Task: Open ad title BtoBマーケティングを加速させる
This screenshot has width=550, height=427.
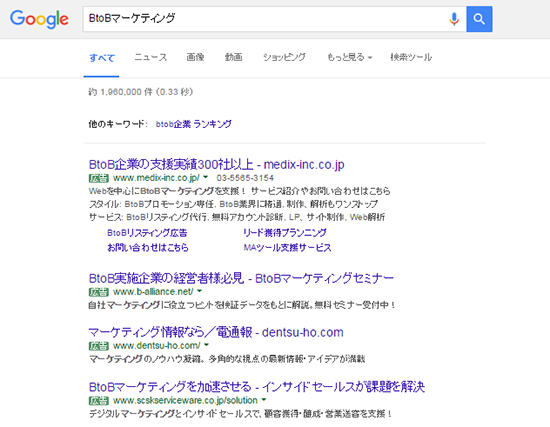Action: (x=170, y=387)
